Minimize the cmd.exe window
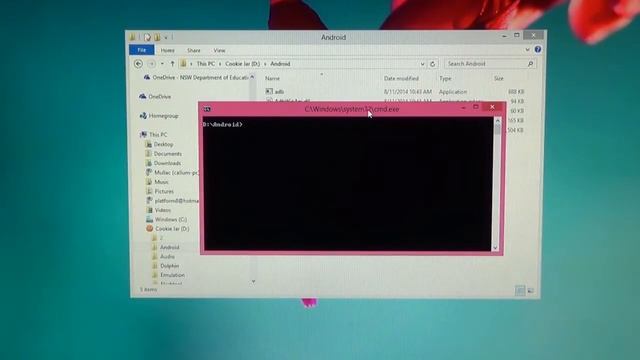The width and height of the screenshot is (640, 360). coord(463,107)
